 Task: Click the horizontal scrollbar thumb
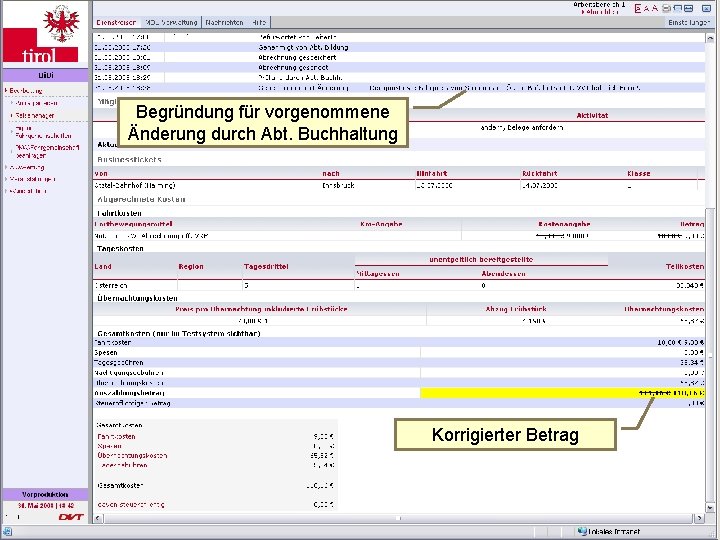click(x=398, y=518)
